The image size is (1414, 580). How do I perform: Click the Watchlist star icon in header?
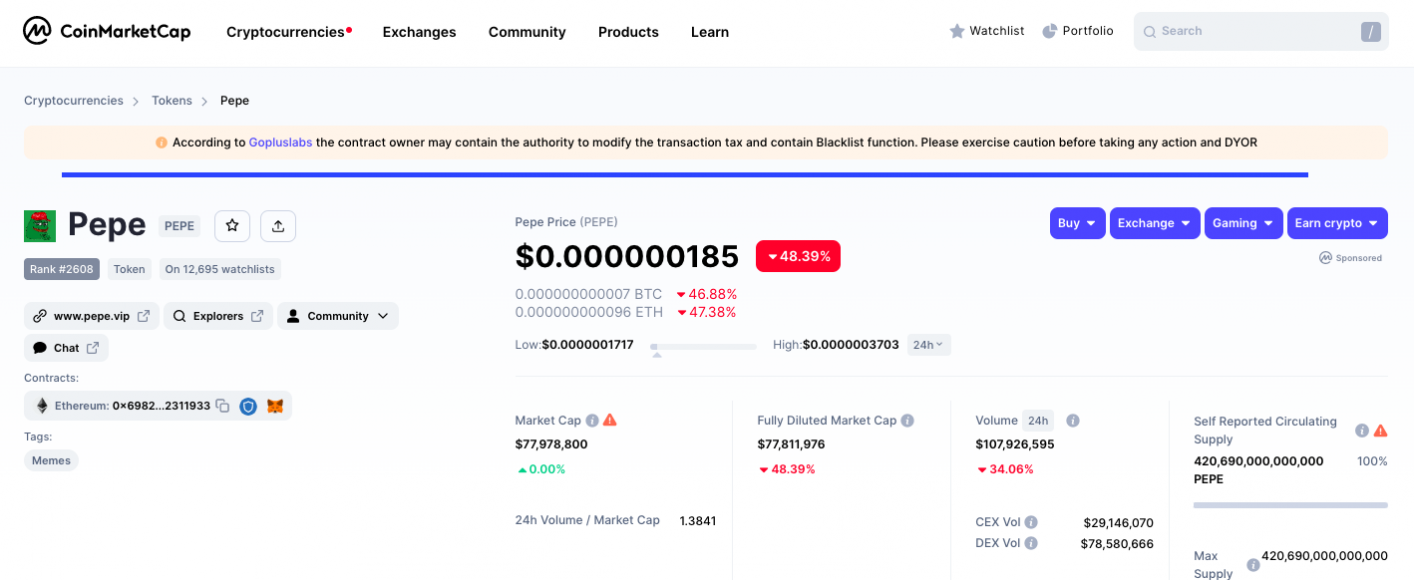pos(957,31)
